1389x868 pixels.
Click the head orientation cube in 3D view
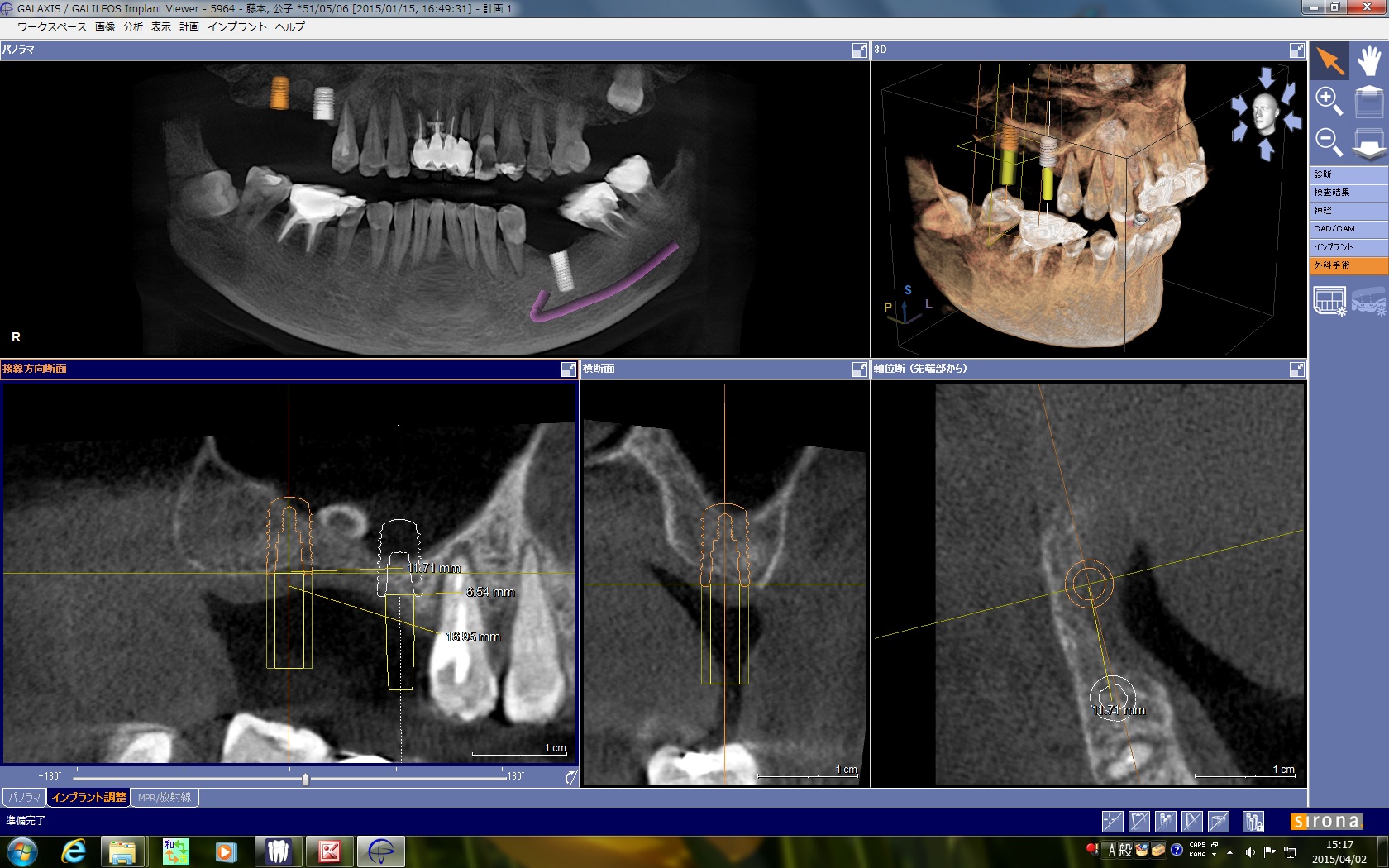click(x=1264, y=113)
